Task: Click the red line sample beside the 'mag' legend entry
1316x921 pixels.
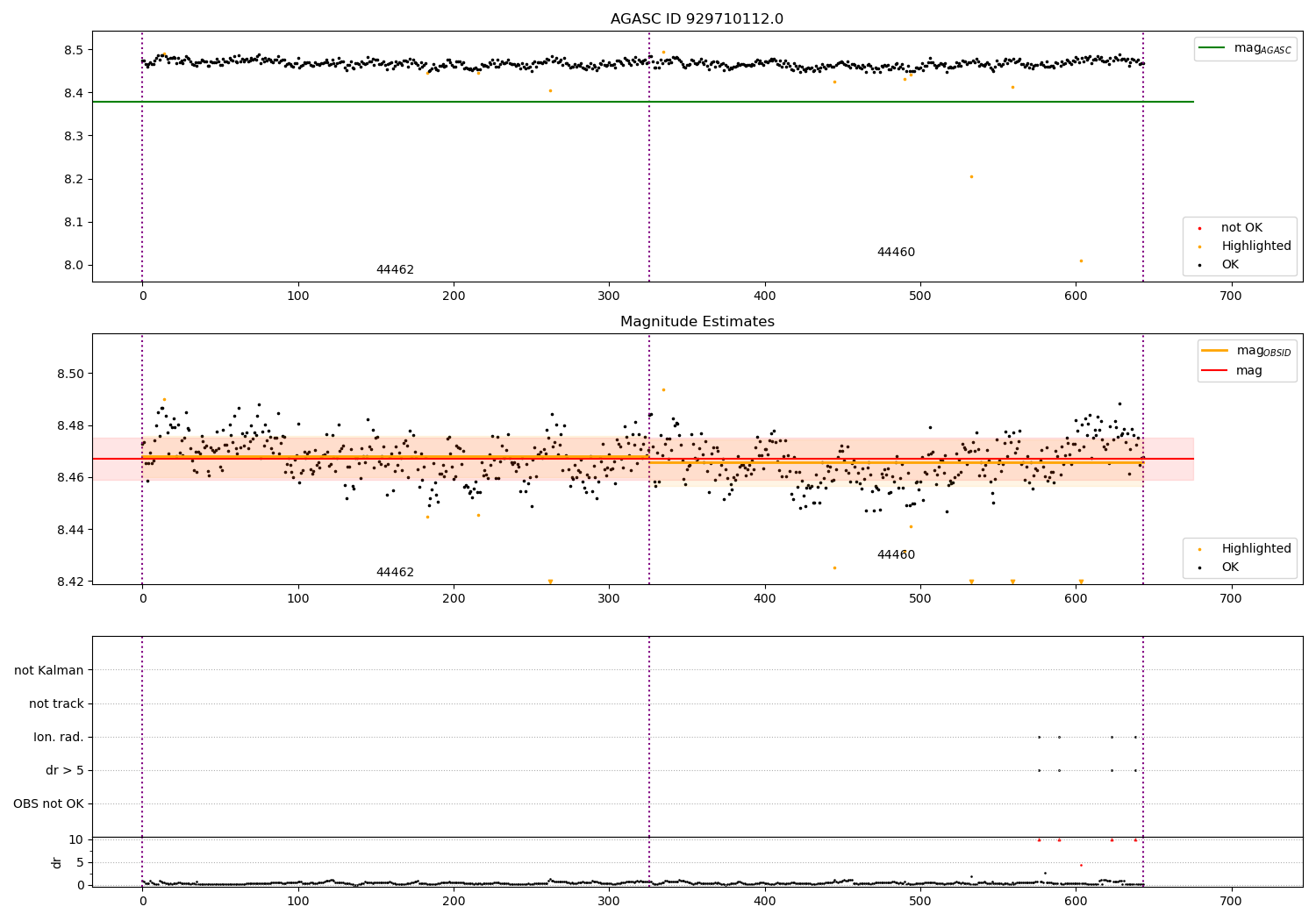Action: pos(1214,371)
